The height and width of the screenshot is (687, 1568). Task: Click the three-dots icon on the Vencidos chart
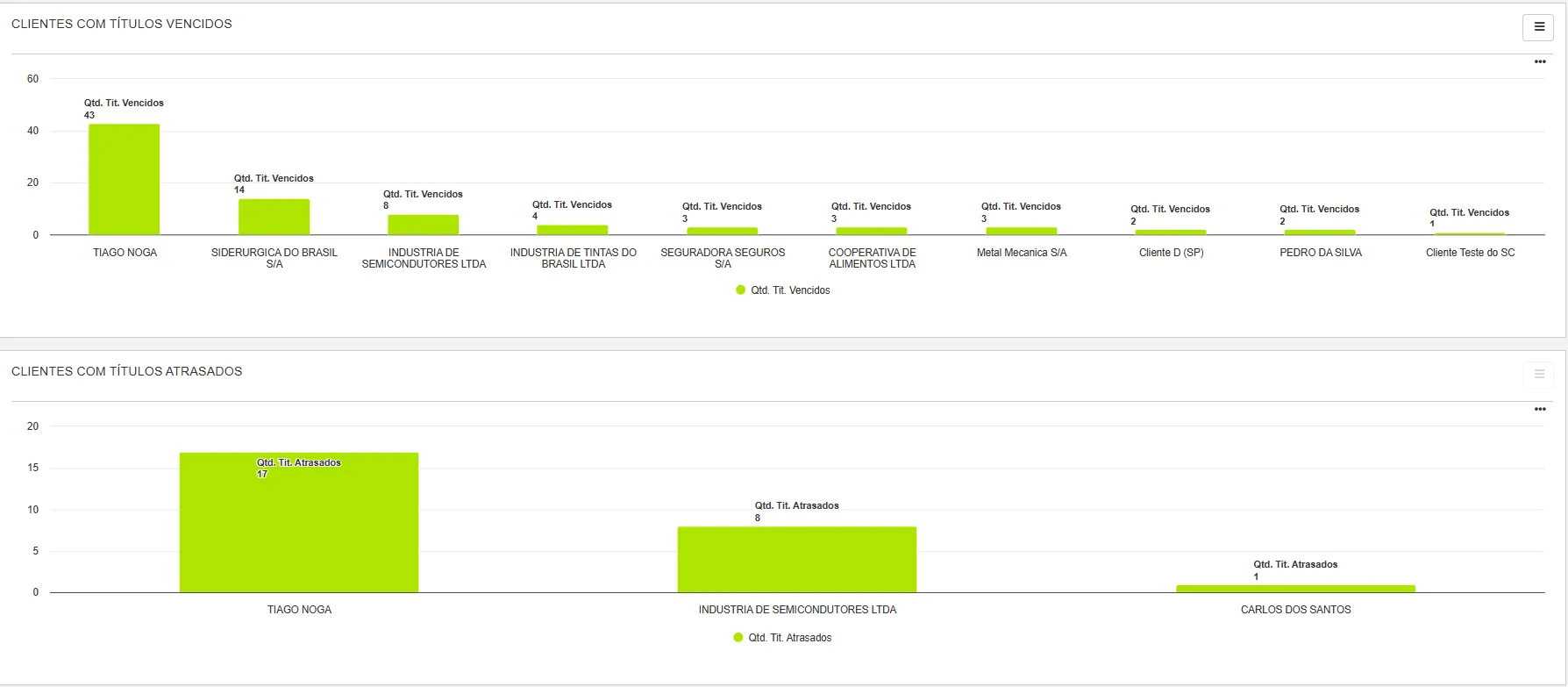(1540, 61)
